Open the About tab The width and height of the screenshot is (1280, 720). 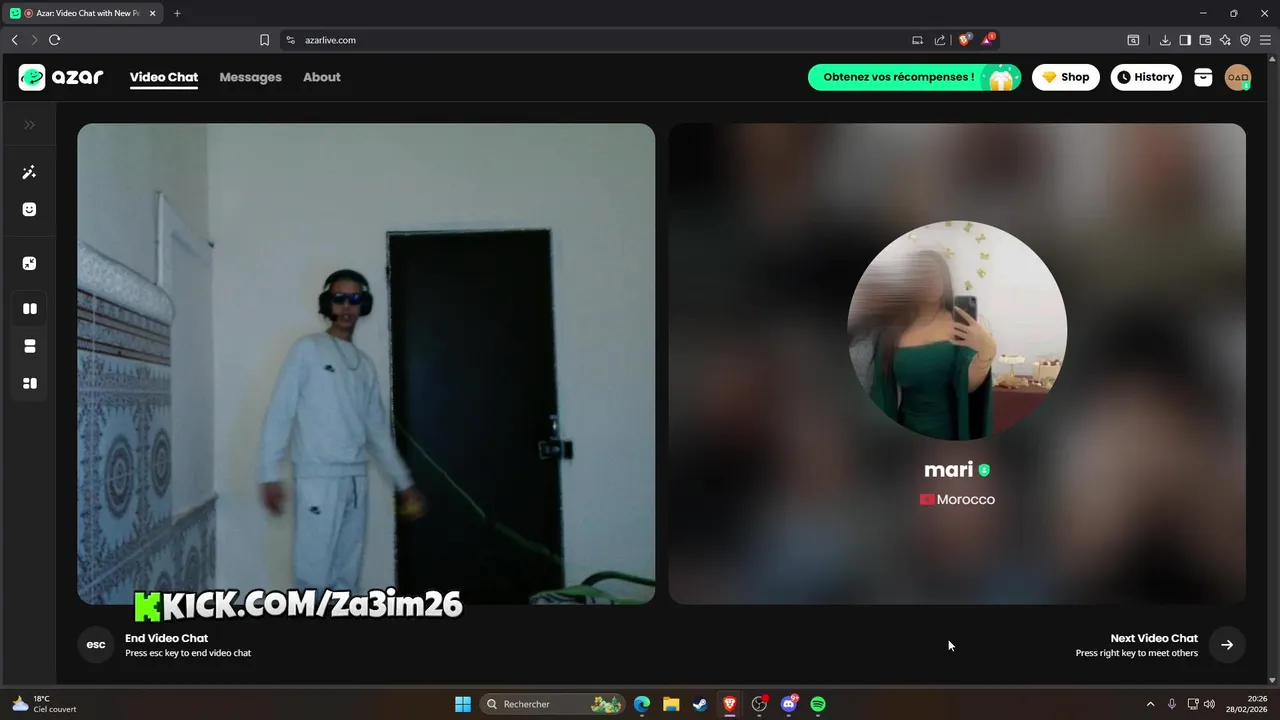322,77
